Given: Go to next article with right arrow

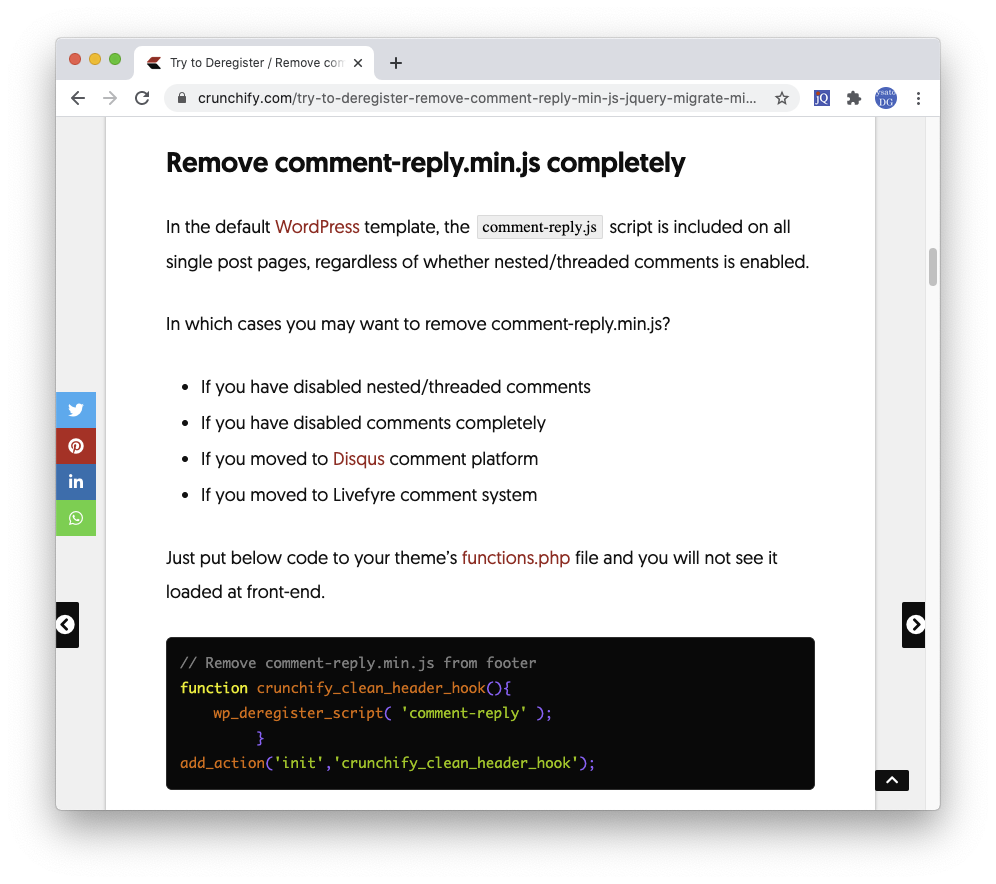Looking at the screenshot, I should (x=914, y=625).
